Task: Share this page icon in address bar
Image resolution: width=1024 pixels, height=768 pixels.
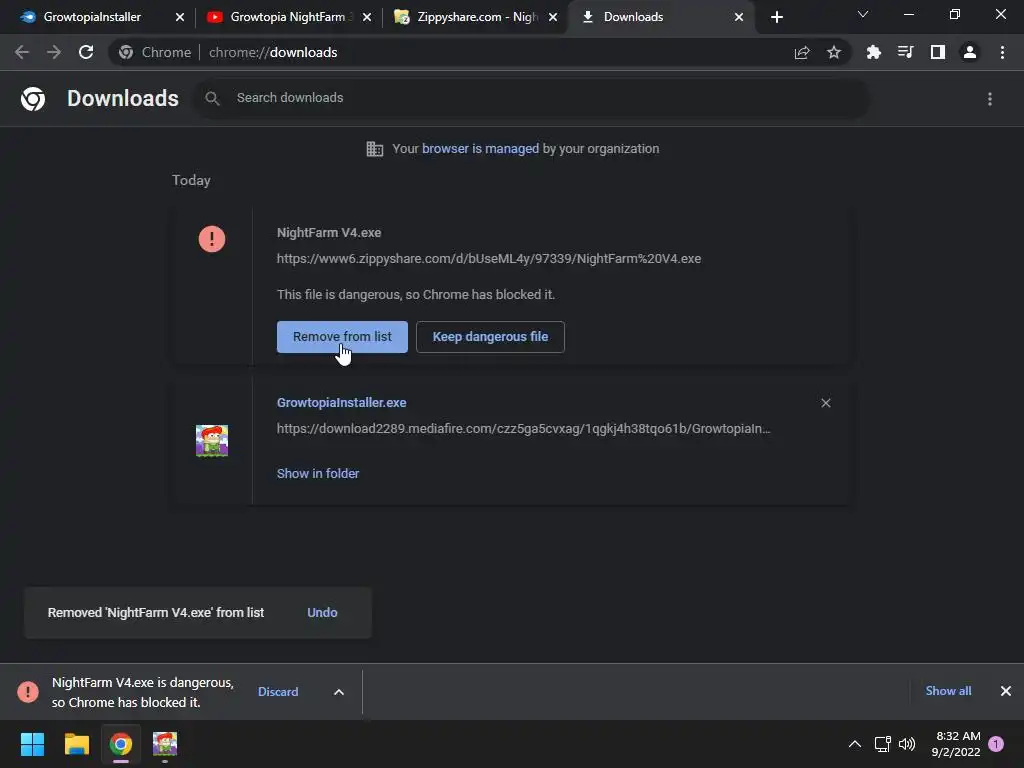Action: coord(802,52)
